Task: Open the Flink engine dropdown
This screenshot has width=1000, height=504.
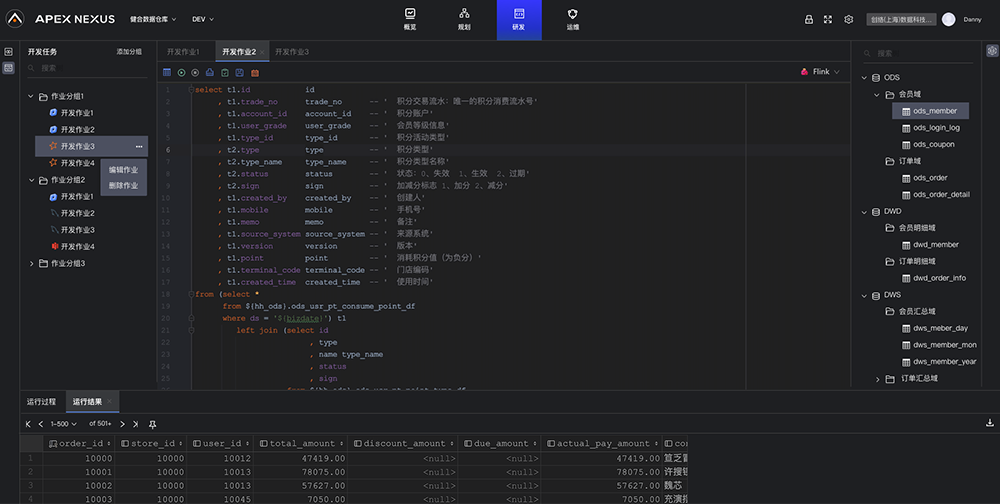Action: [820, 72]
